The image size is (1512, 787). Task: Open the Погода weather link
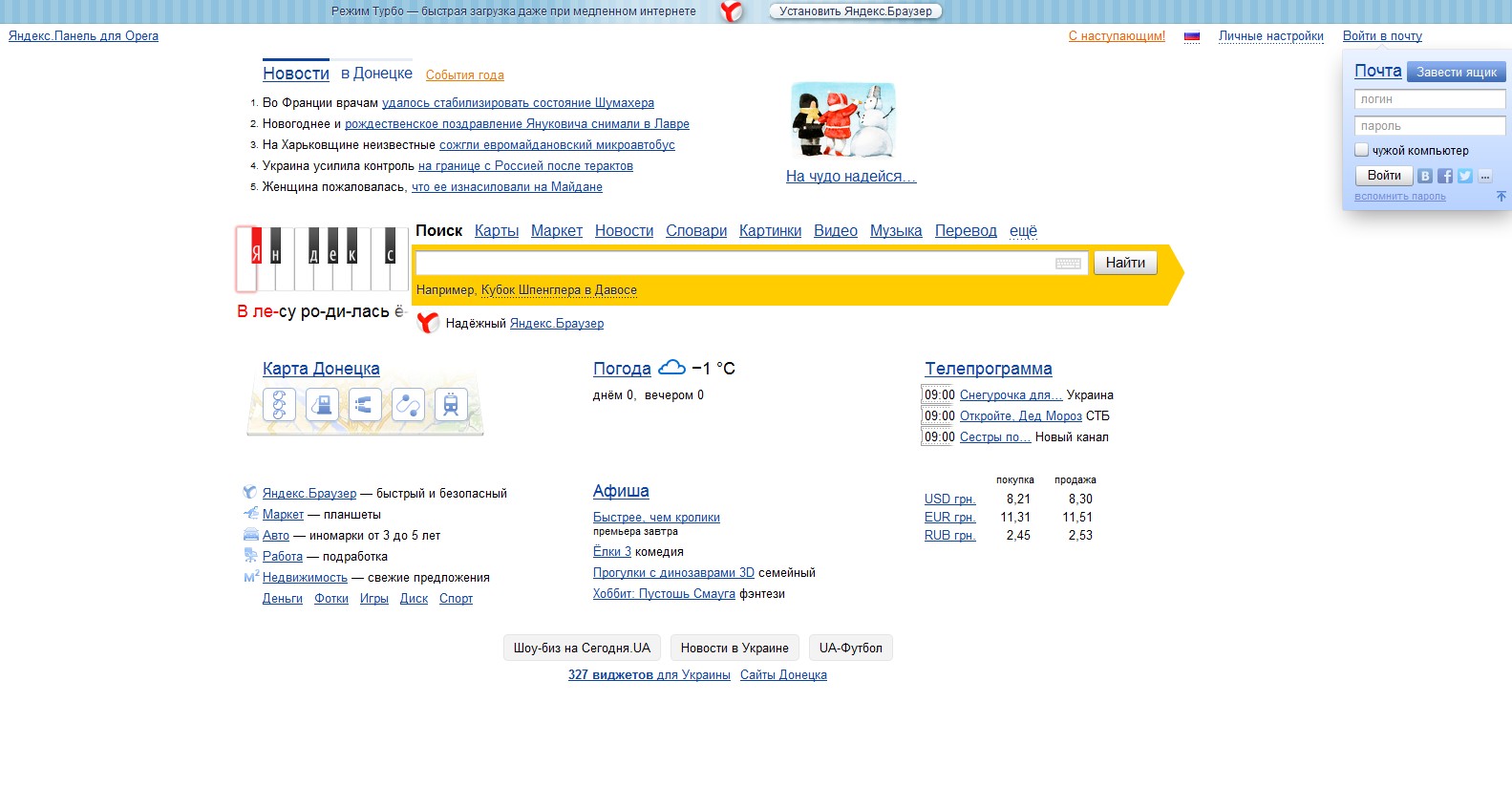622,369
